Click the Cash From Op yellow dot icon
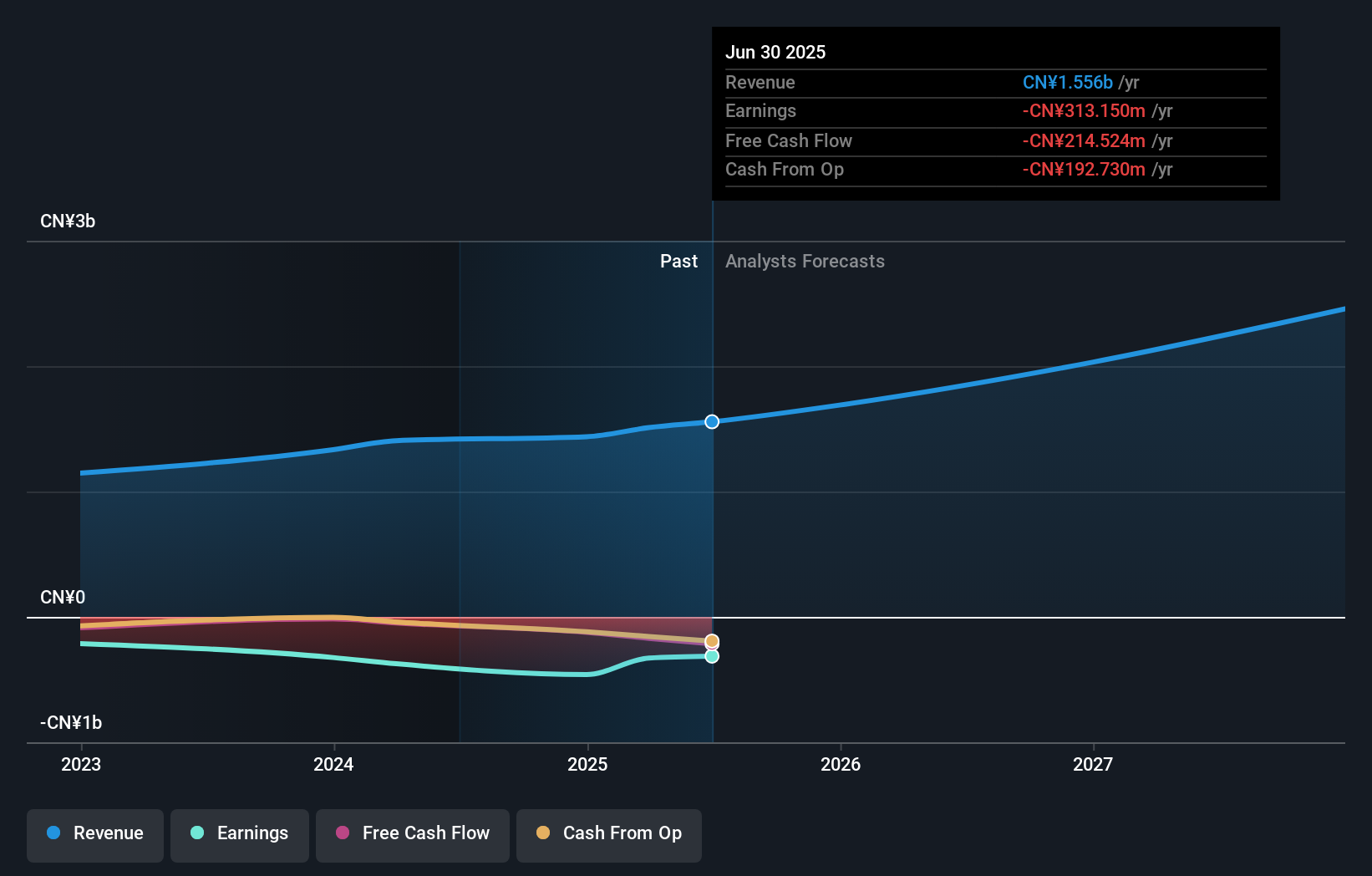 point(542,833)
